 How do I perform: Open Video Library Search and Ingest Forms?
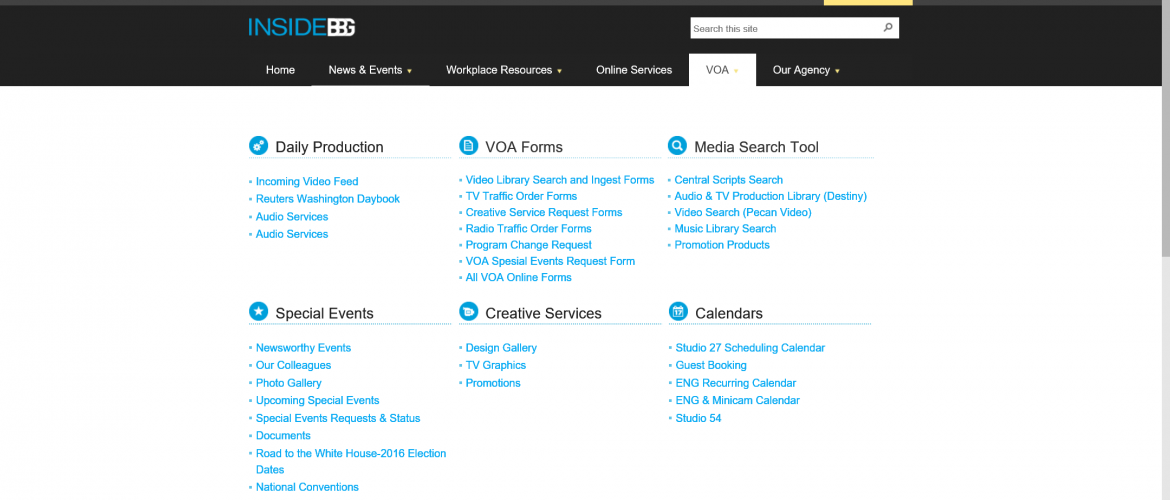point(560,180)
